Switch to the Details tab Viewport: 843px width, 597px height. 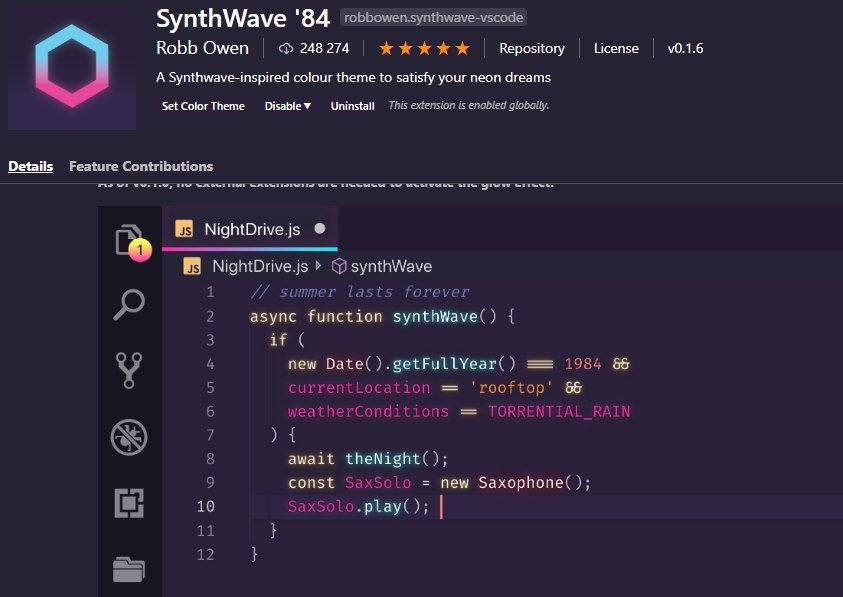pyautogui.click(x=31, y=166)
